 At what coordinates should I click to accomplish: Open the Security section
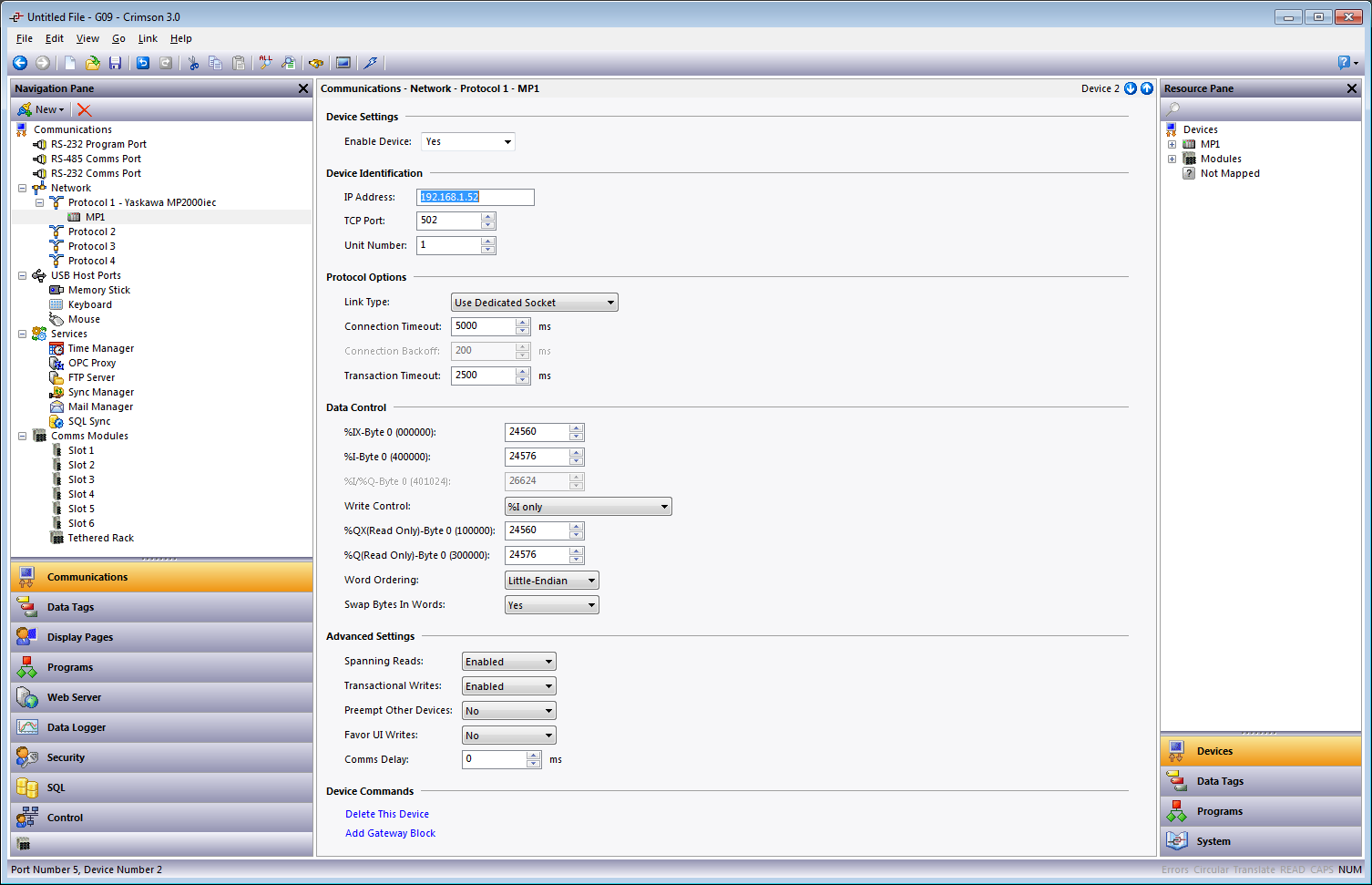tap(162, 757)
